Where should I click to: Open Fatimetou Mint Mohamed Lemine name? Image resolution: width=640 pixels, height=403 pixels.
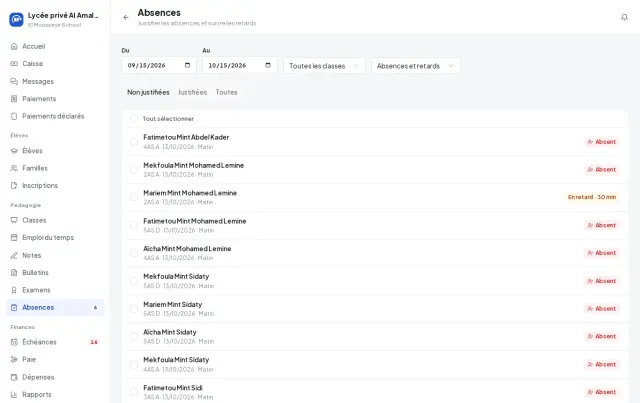[x=195, y=221]
